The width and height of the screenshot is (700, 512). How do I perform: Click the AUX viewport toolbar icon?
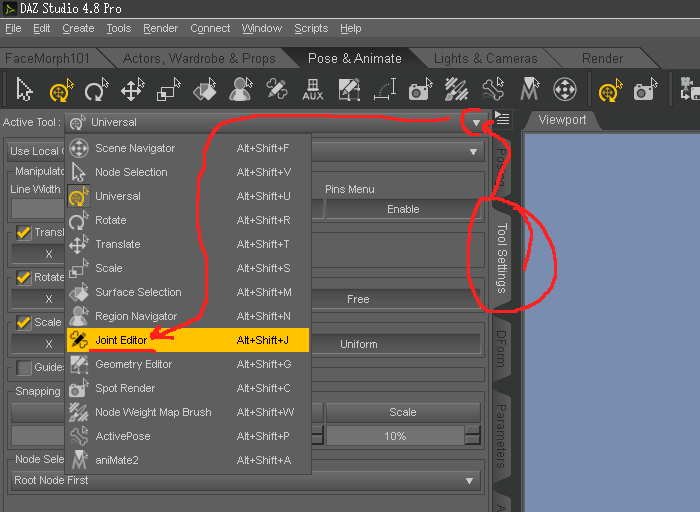312,89
